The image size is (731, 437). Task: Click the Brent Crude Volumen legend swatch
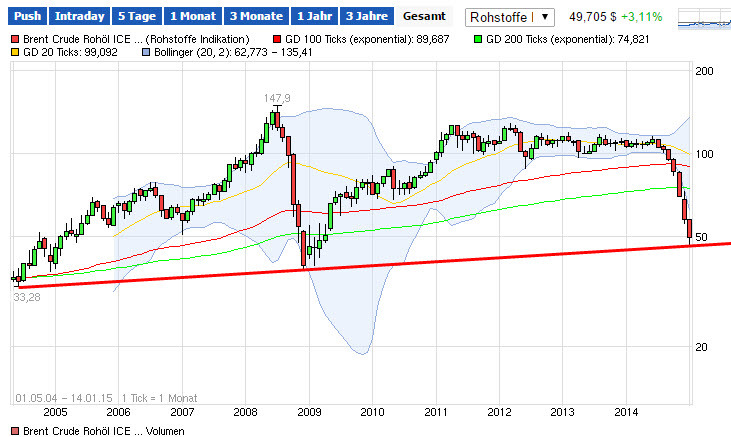[15, 431]
